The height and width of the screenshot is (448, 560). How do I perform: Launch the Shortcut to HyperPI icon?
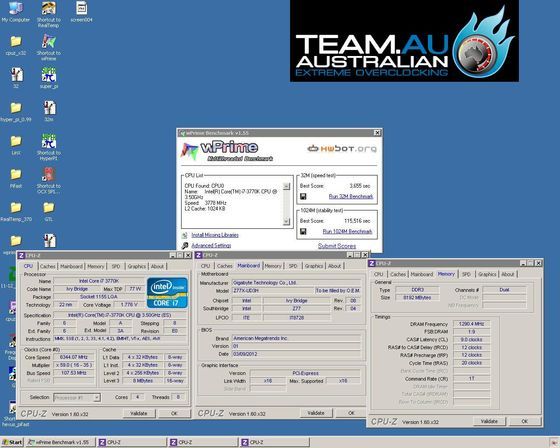[49, 147]
